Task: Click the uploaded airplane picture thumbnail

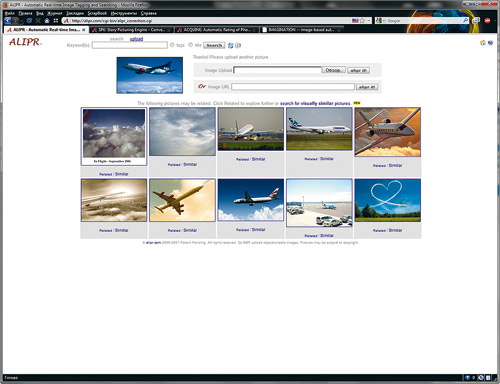Action: pyautogui.click(x=150, y=75)
